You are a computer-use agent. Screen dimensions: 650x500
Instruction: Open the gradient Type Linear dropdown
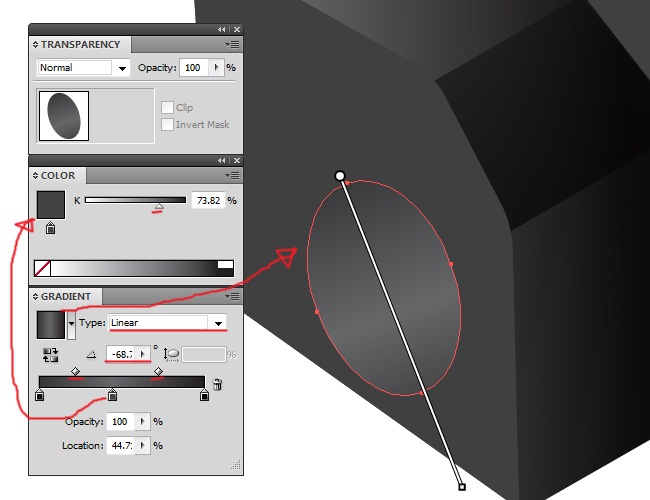coord(218,323)
